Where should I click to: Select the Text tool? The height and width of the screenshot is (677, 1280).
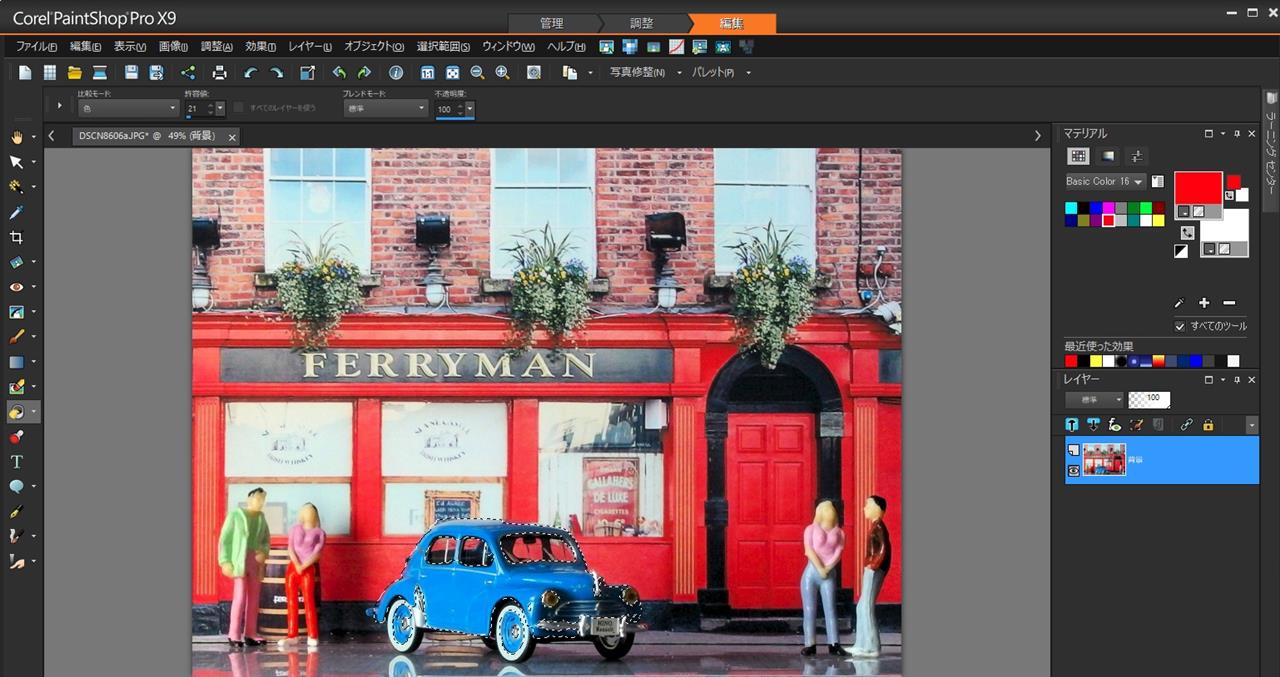[17, 462]
